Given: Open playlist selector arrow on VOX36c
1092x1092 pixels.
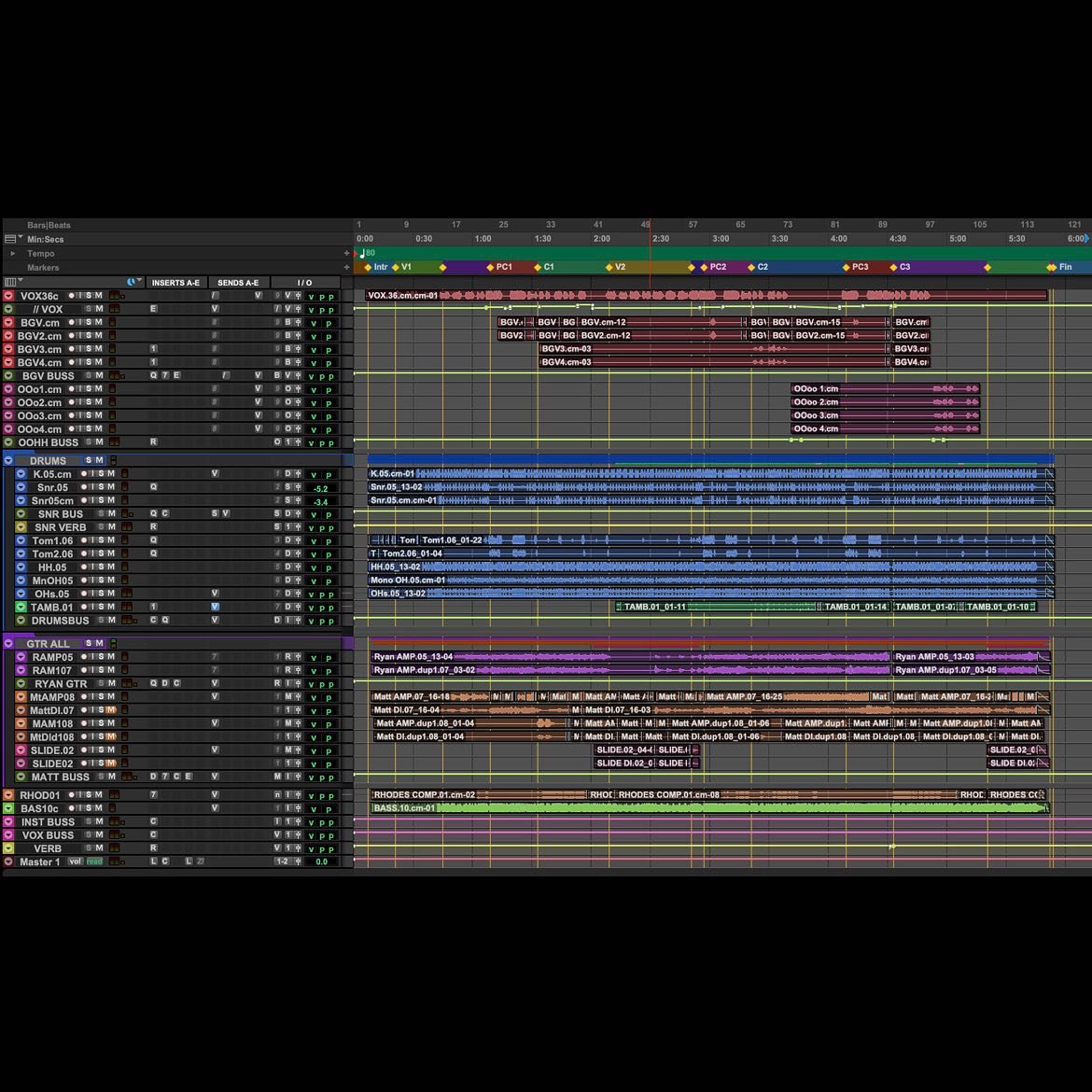Looking at the screenshot, I should tap(8, 295).
